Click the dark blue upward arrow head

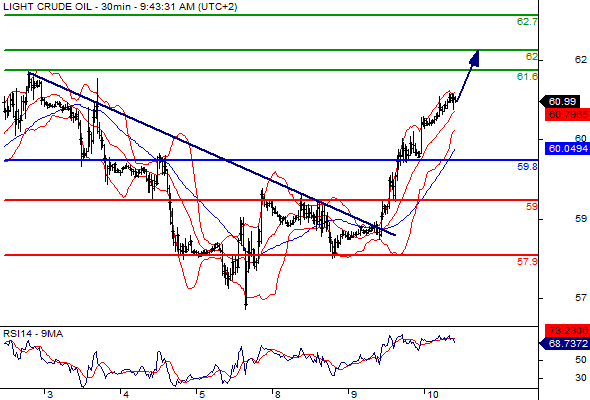[474, 59]
